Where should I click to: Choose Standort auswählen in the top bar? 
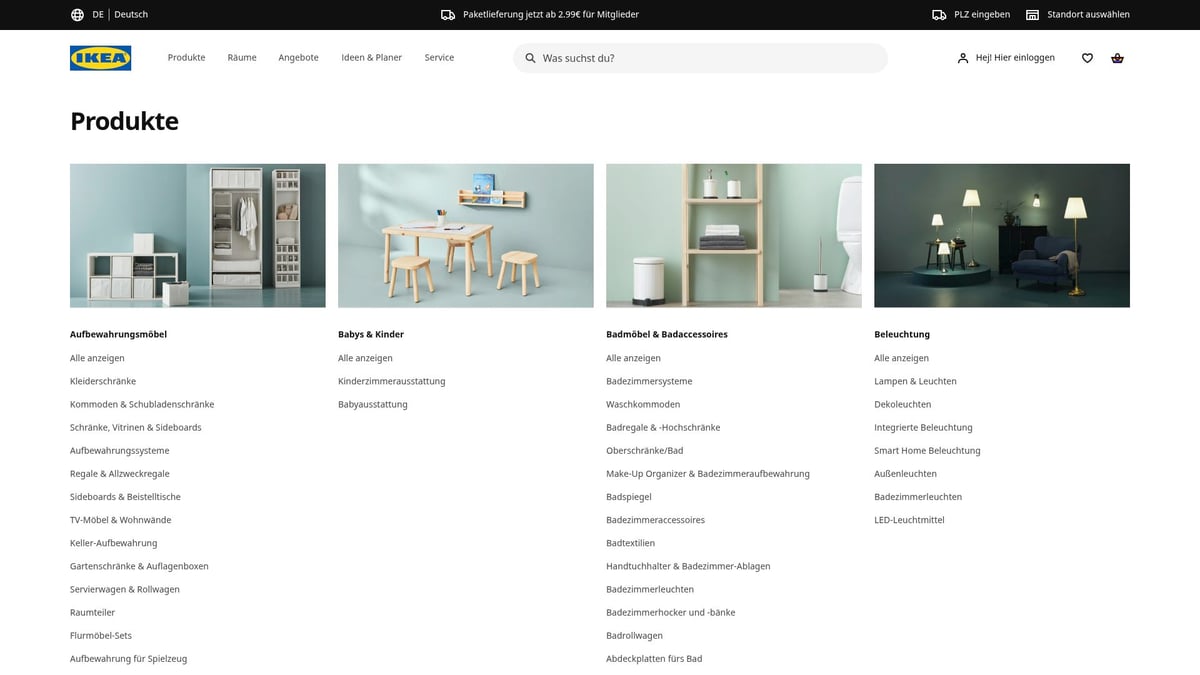coord(1087,14)
